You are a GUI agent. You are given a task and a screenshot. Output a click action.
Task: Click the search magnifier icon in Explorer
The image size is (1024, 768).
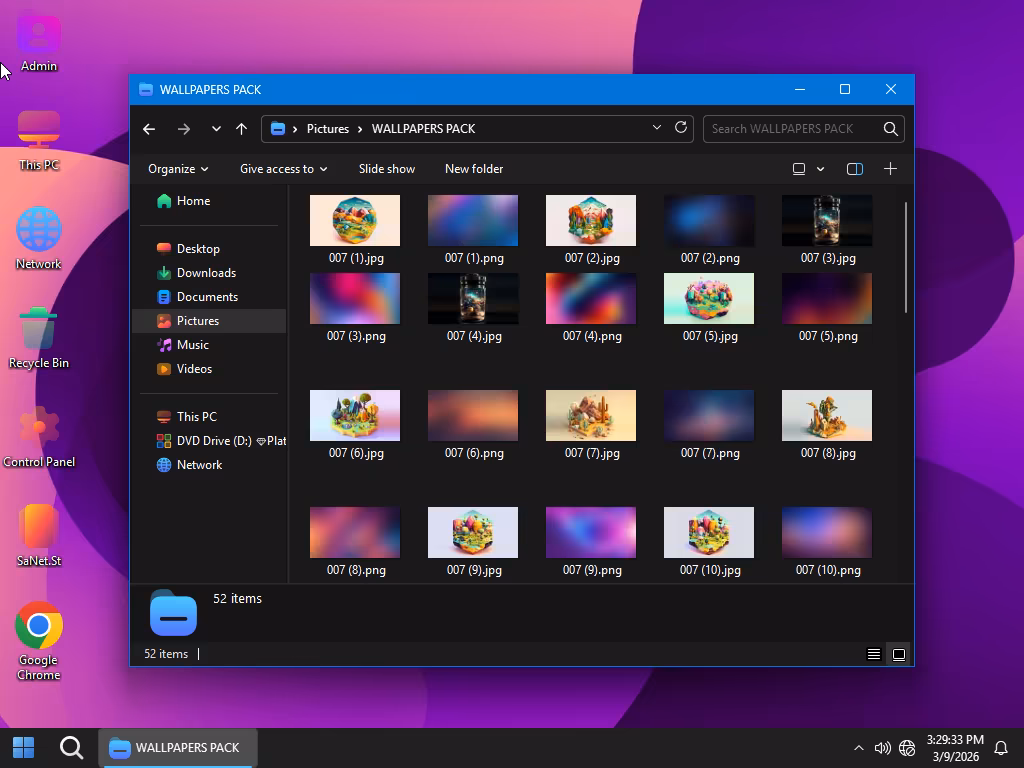click(x=890, y=128)
